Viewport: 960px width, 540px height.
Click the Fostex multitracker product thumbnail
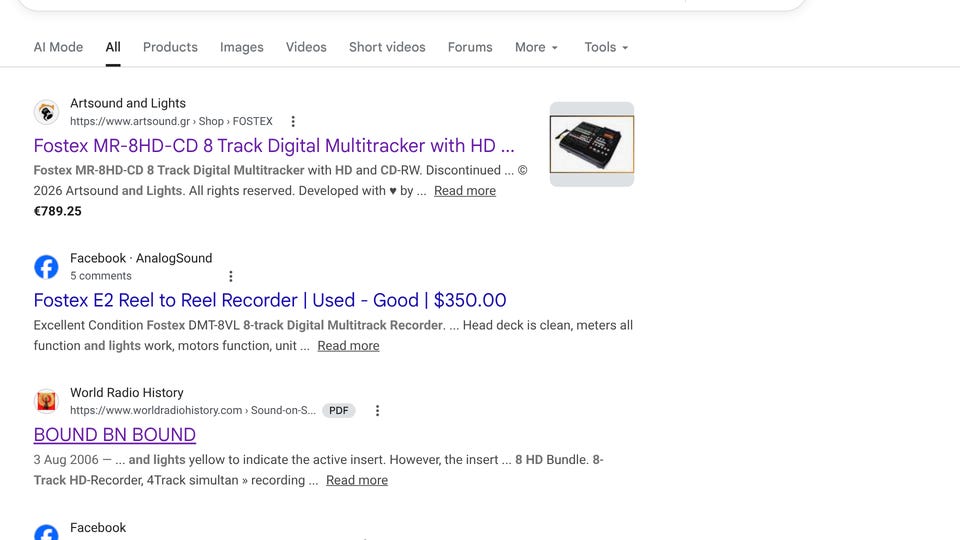pos(592,144)
